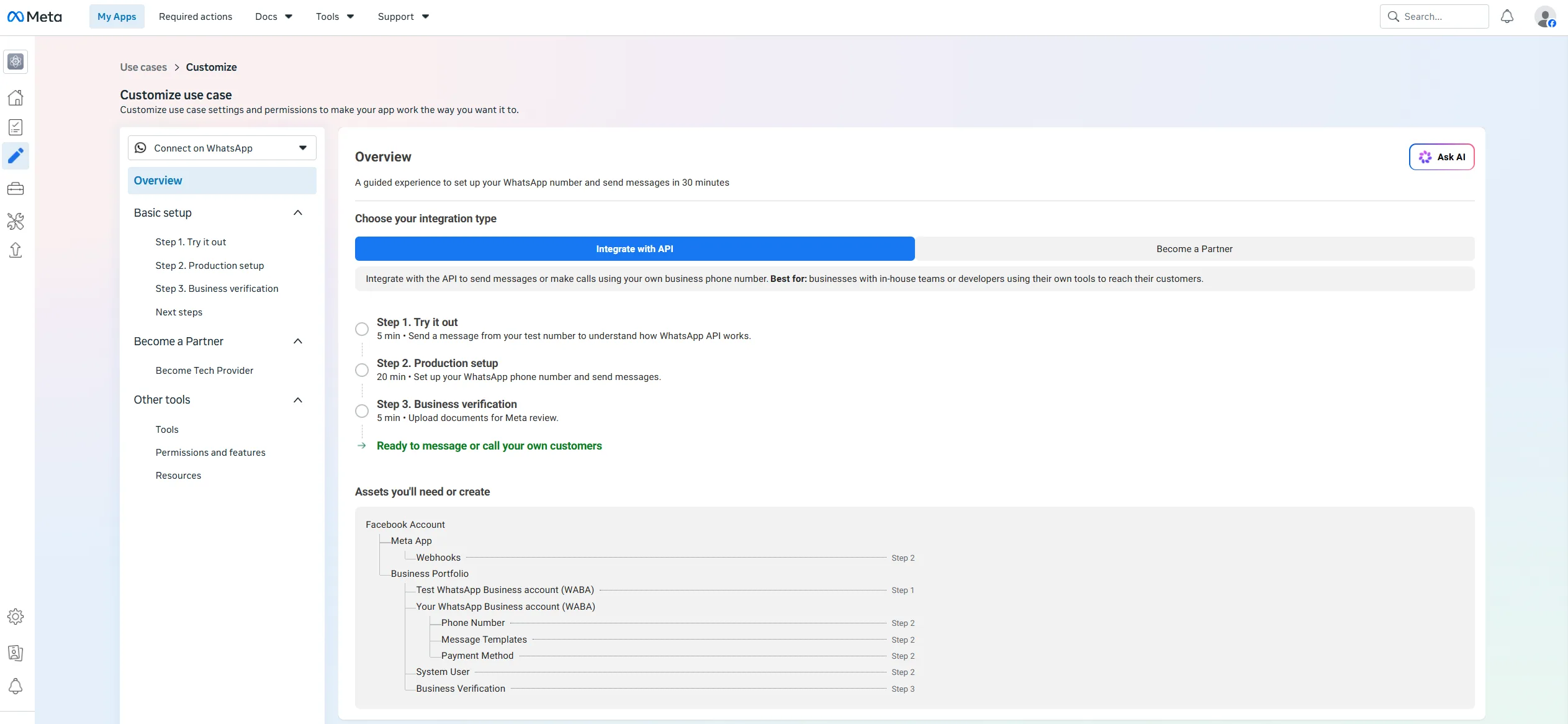
Task: Switch to My Apps tab
Action: point(117,17)
